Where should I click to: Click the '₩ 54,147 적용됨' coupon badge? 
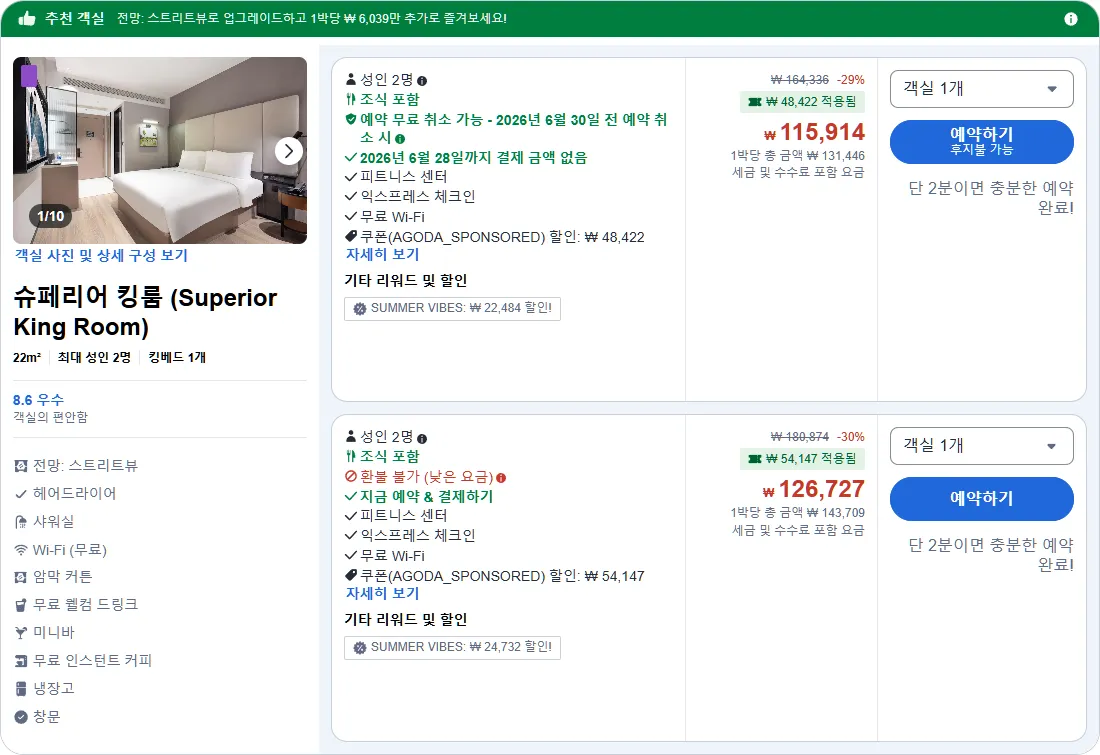[803, 459]
